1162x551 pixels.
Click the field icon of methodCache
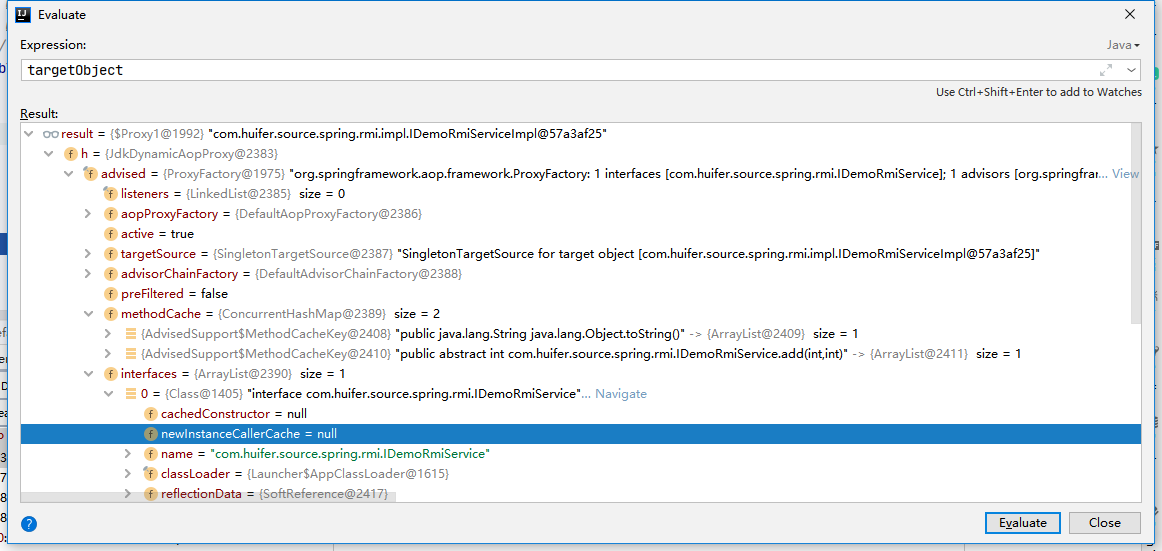pyautogui.click(x=110, y=314)
